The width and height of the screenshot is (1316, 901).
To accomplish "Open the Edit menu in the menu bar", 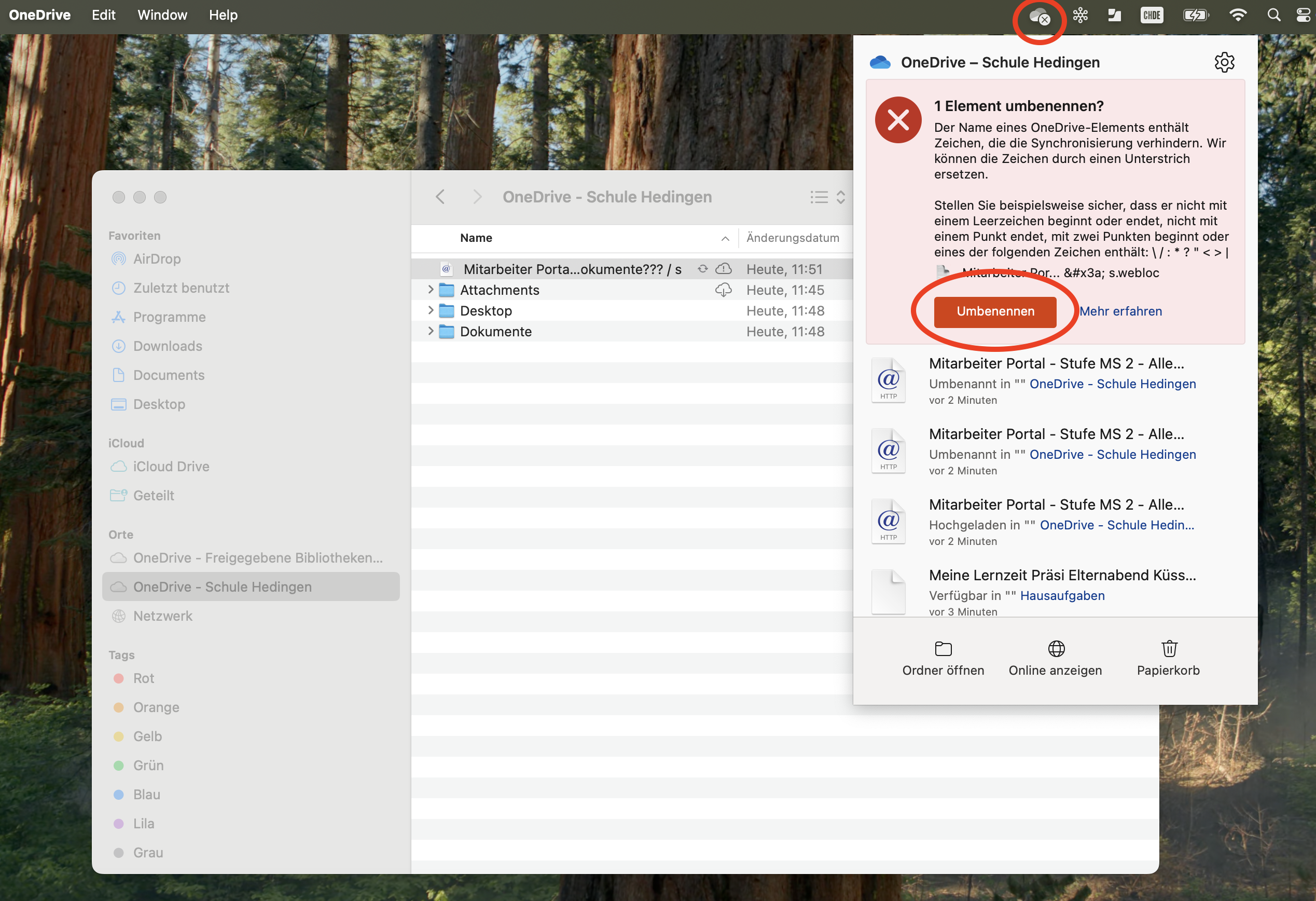I will coord(104,15).
